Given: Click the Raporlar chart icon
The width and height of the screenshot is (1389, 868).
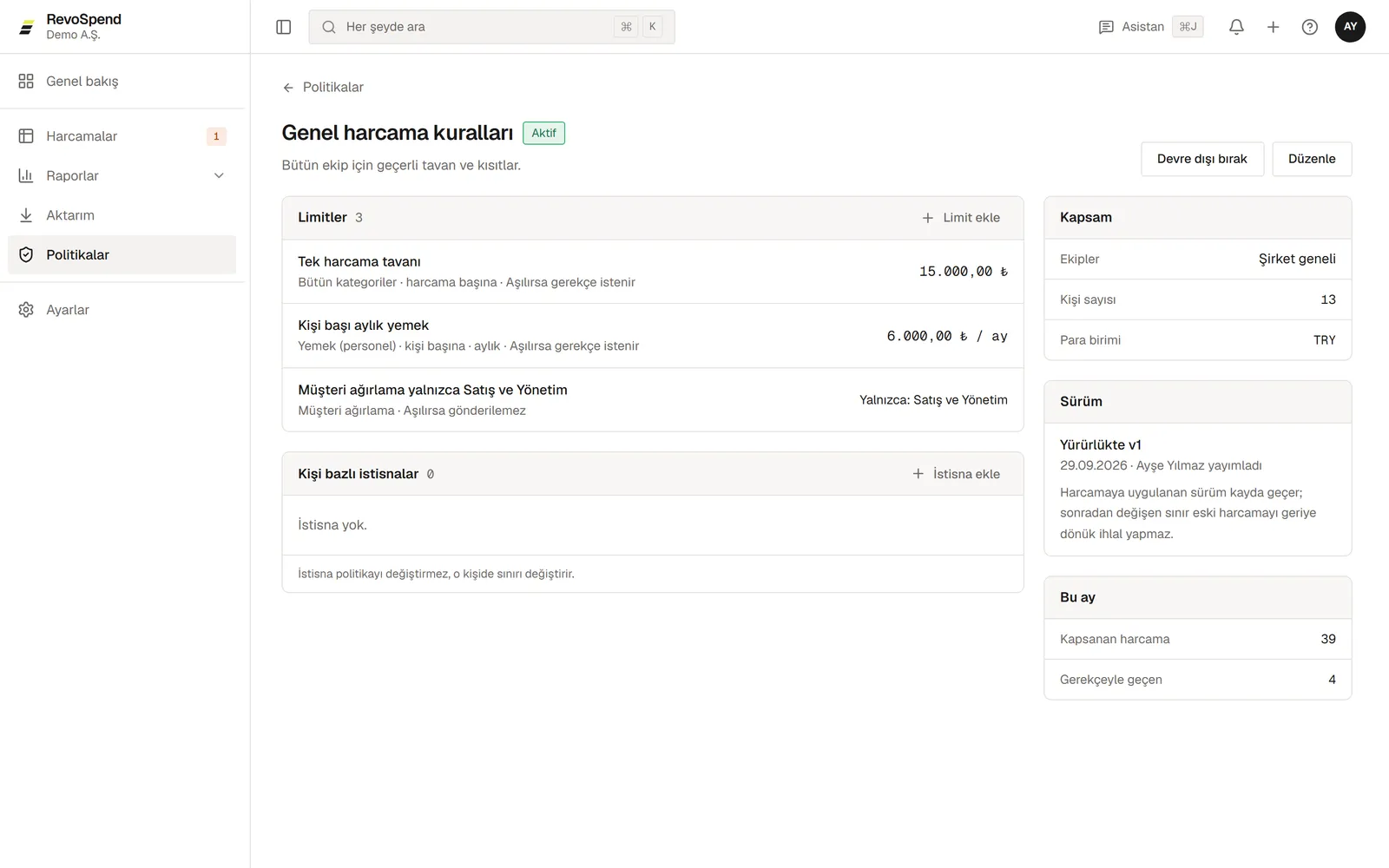Looking at the screenshot, I should 26,175.
